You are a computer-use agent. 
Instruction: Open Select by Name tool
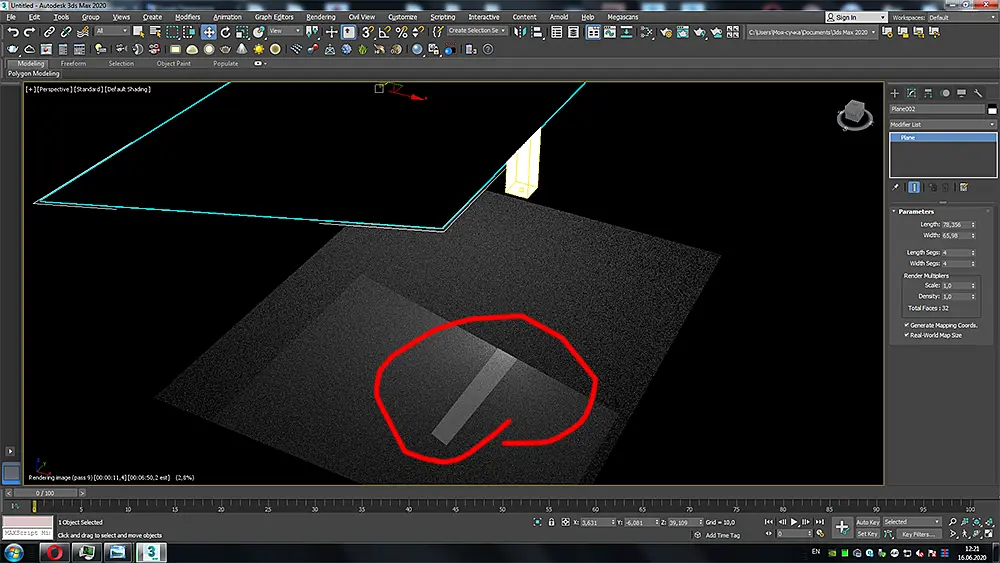[x=155, y=31]
